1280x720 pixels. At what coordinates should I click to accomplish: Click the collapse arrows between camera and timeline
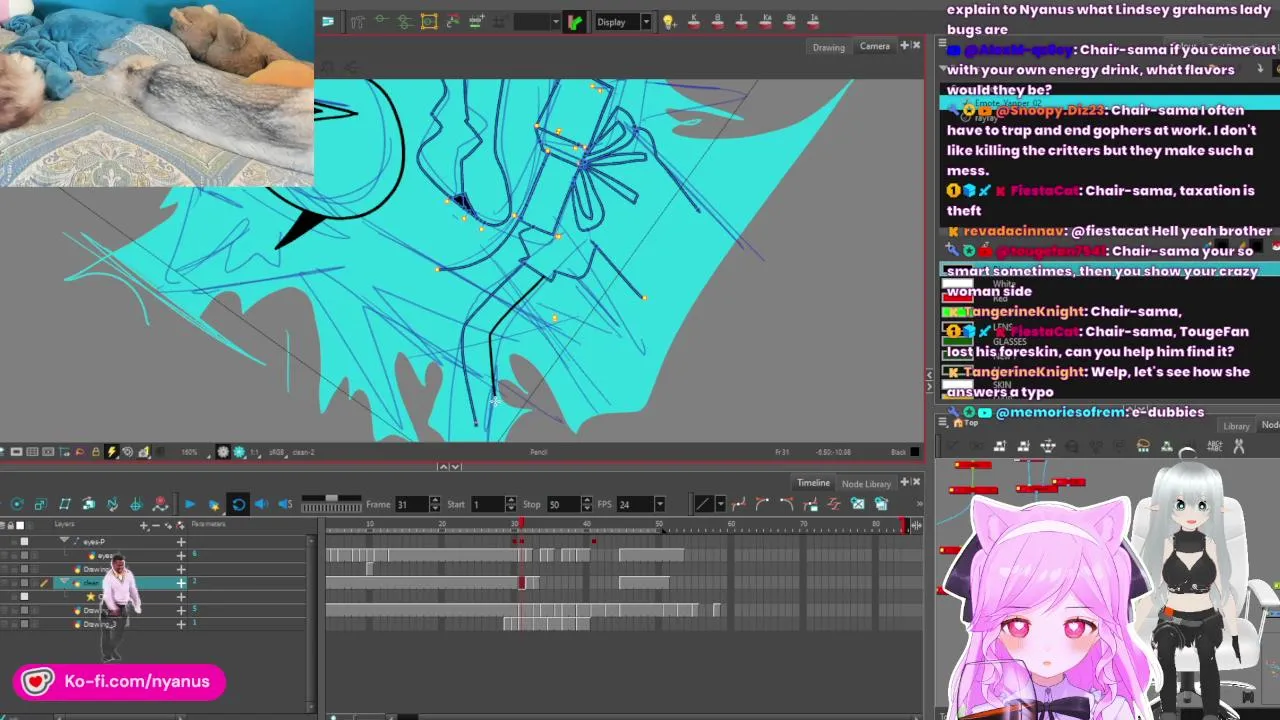[x=450, y=466]
